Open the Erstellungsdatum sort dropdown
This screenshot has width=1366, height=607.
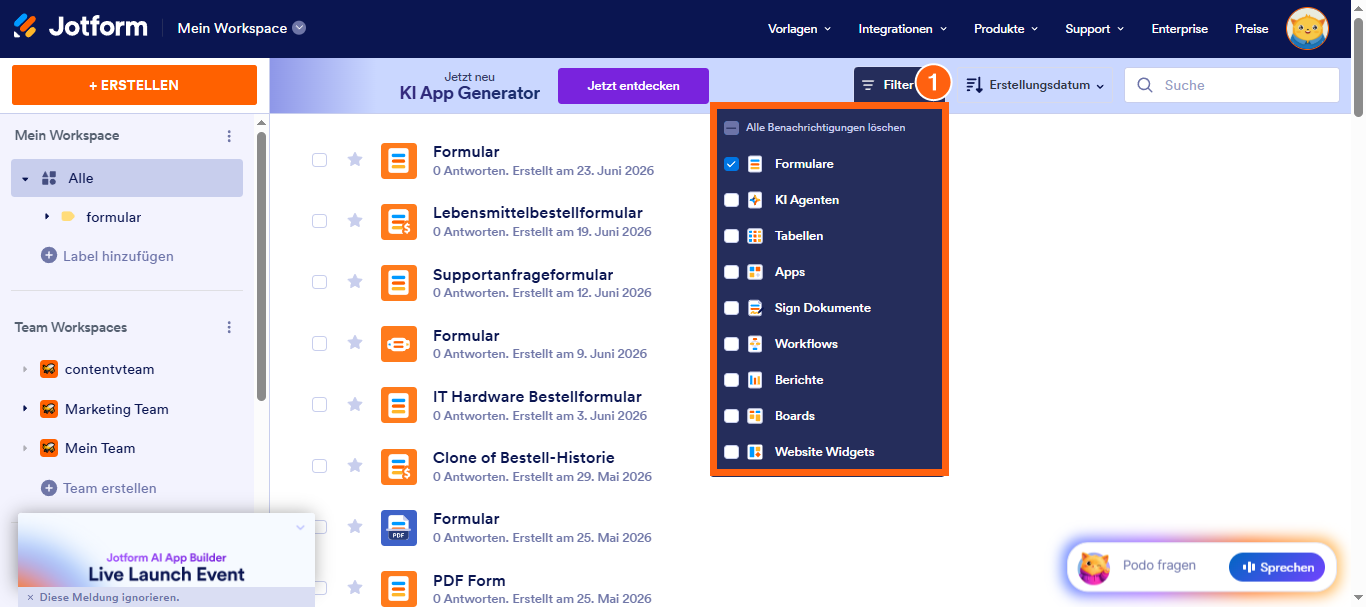click(x=1035, y=86)
